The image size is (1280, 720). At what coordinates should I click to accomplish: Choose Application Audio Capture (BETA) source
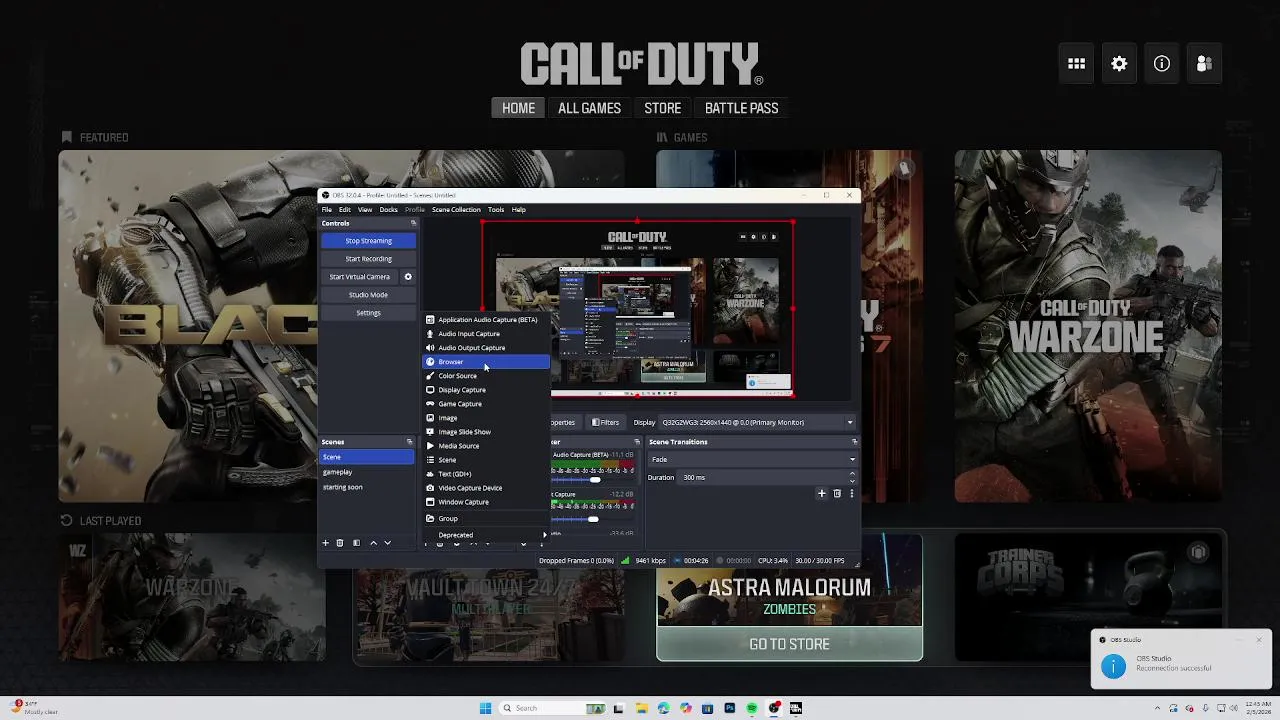pyautogui.click(x=487, y=320)
